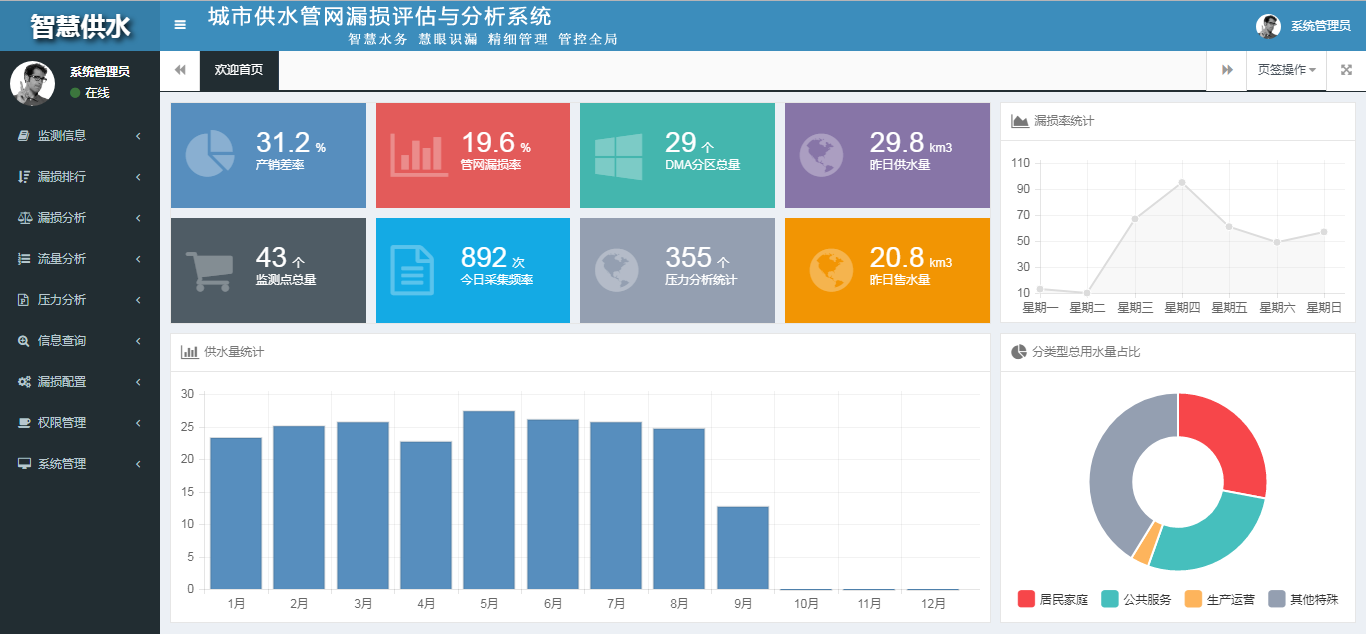Click the shopping cart icon on 监测点总量 card
This screenshot has width=1366, height=634.
tap(210, 271)
